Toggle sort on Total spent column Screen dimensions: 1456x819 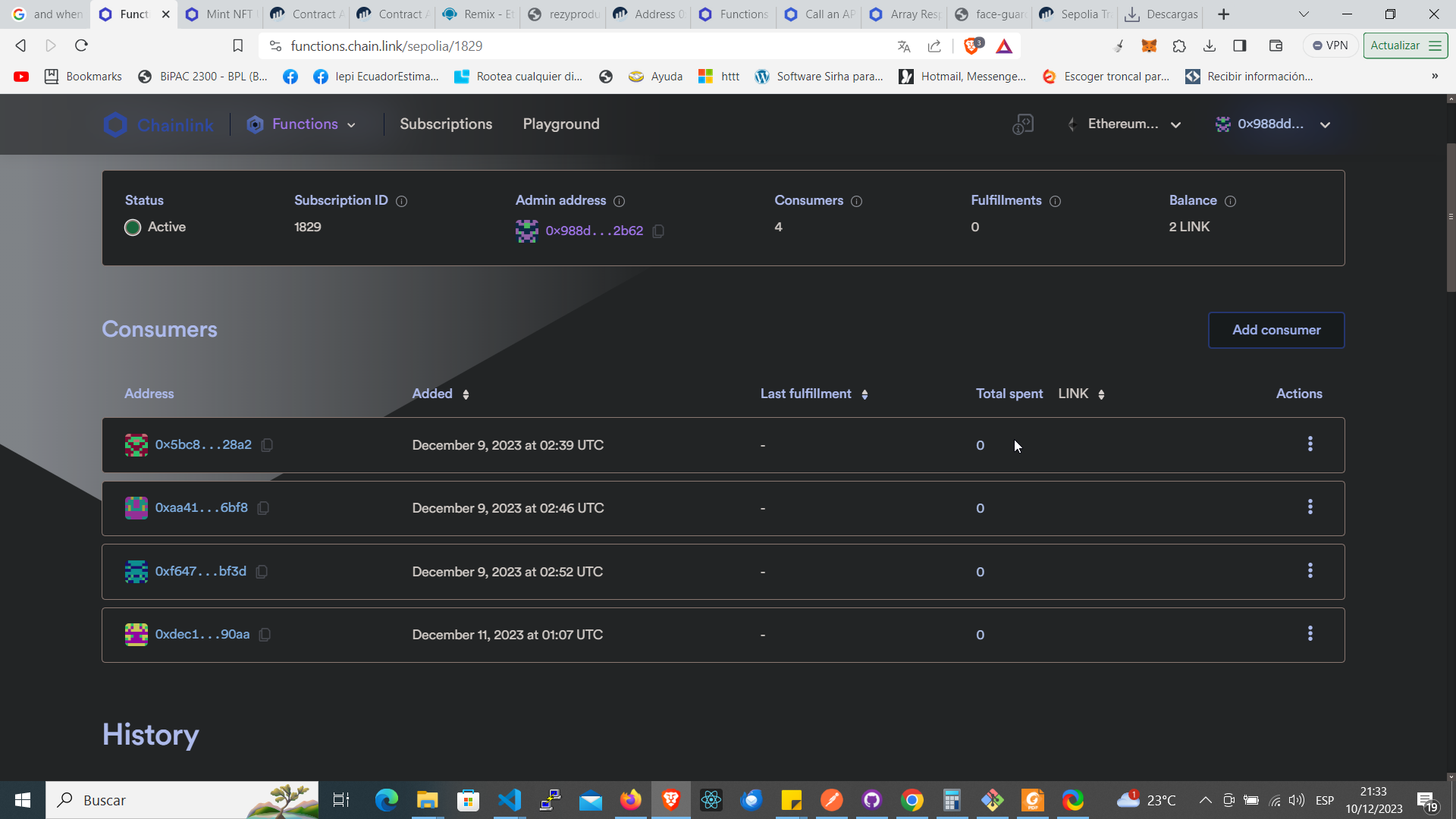1101,394
